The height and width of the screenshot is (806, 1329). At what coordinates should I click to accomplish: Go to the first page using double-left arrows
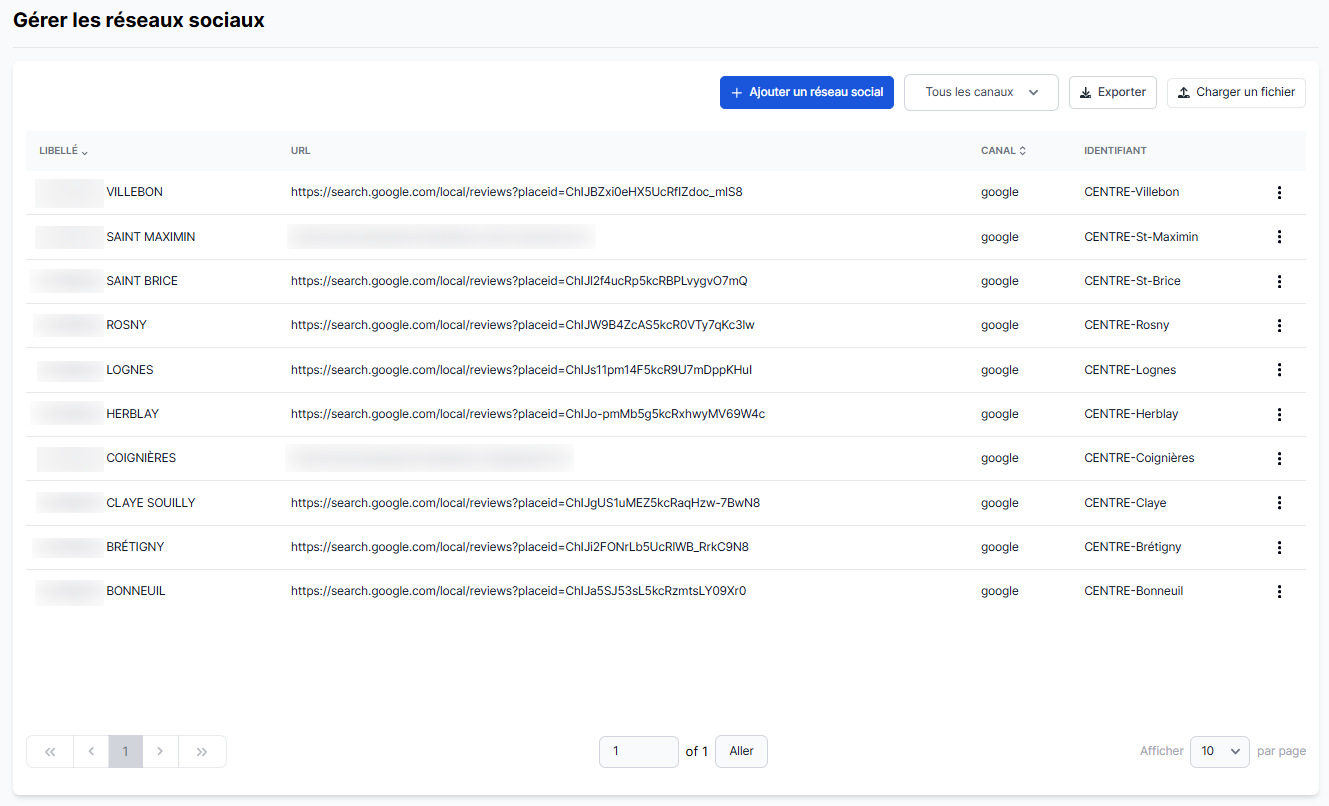(x=50, y=752)
